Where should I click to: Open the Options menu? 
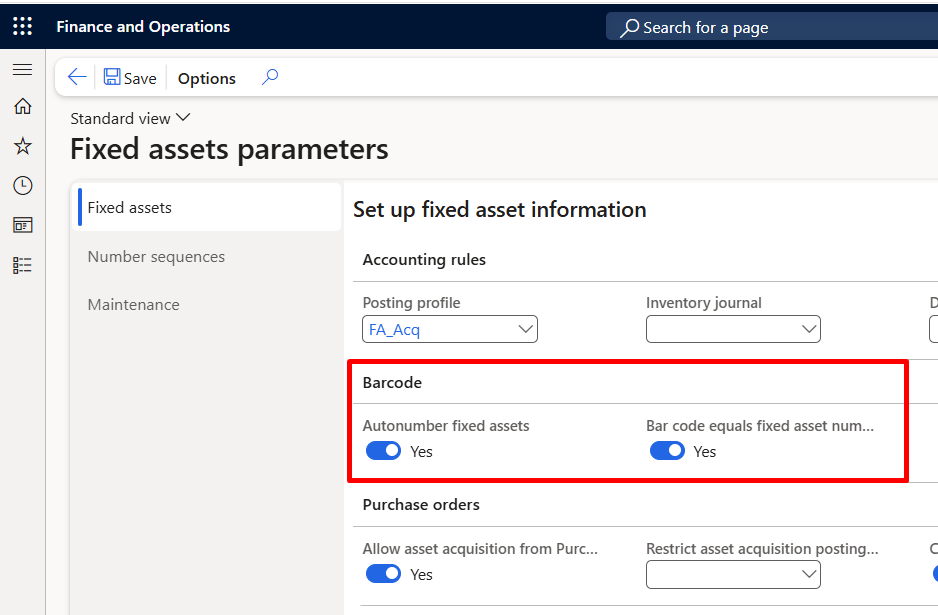click(x=207, y=78)
